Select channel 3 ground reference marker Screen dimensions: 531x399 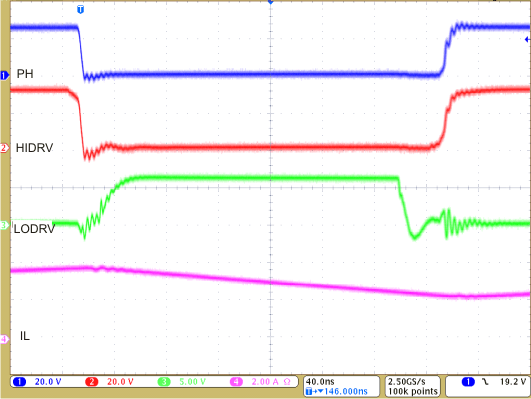point(4,225)
